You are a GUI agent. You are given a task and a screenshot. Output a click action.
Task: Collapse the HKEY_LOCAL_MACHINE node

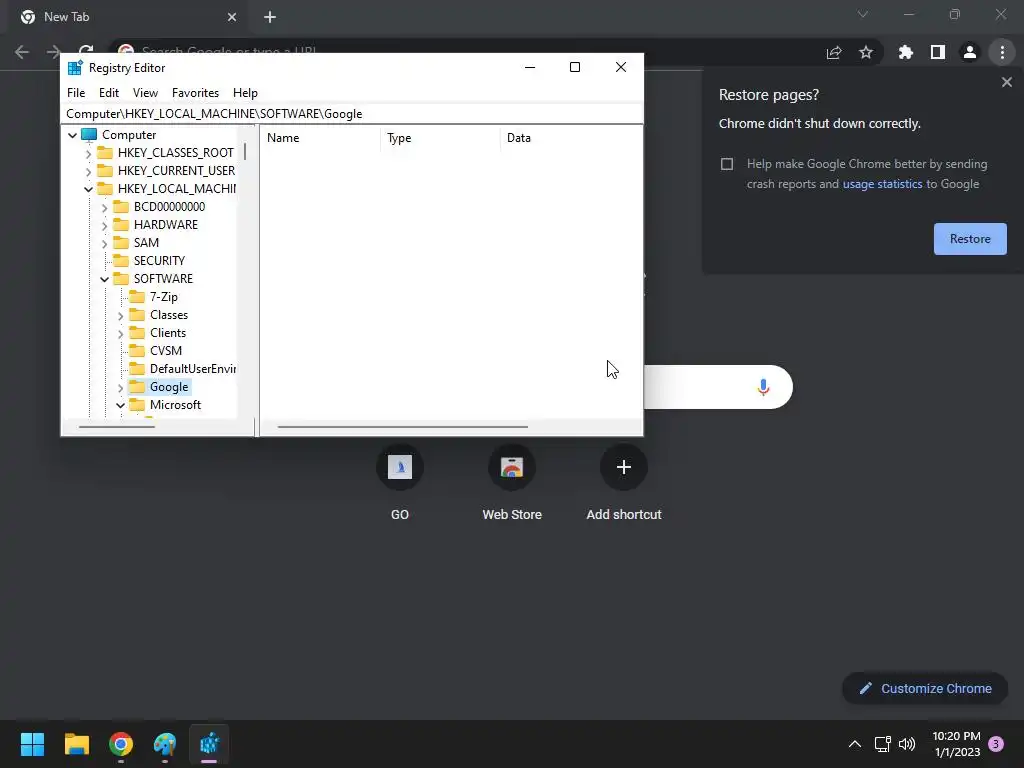88,189
